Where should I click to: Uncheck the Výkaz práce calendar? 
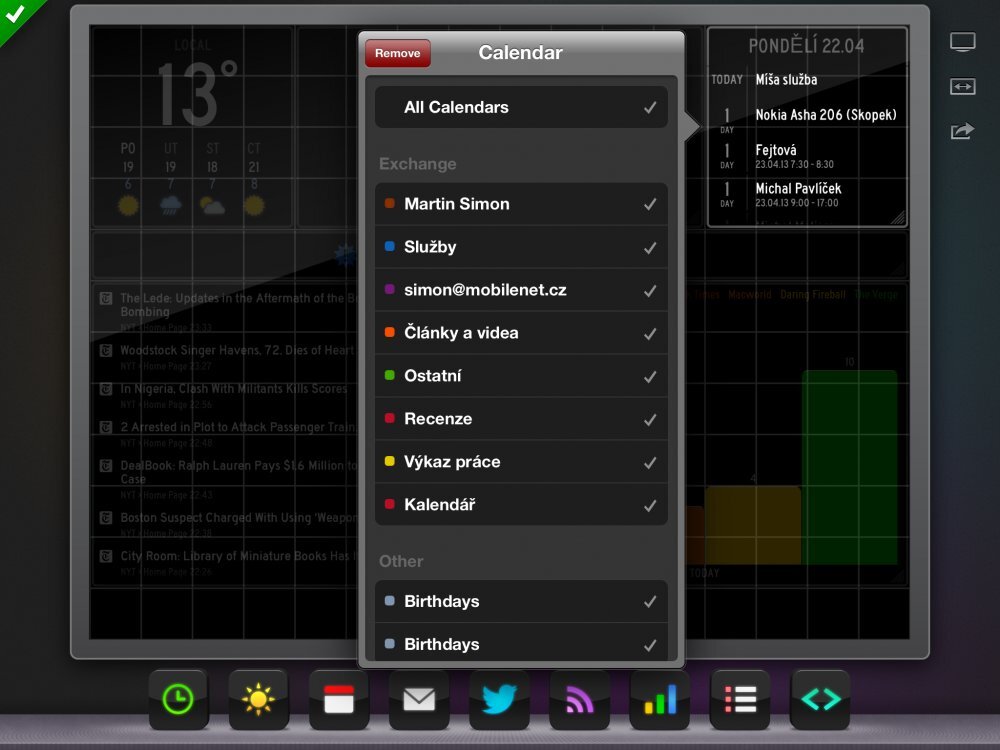(520, 461)
